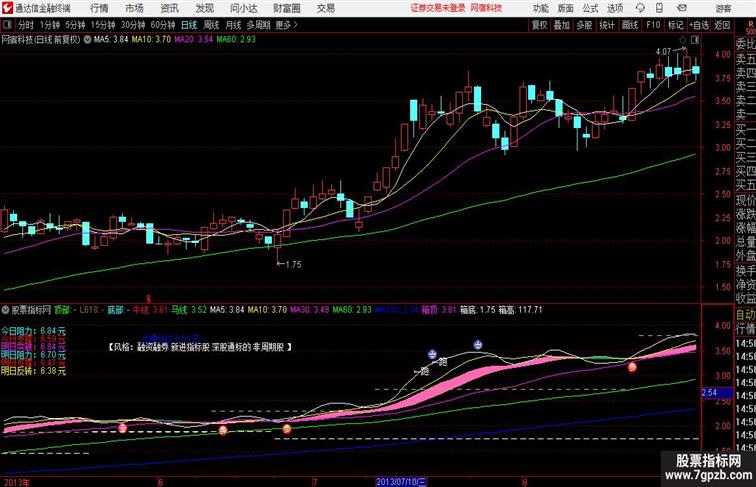Viewport: 756px width, 487px height.
Task: Expand main chart indicator dropdown beside 网宿科技
Action: 87,40
